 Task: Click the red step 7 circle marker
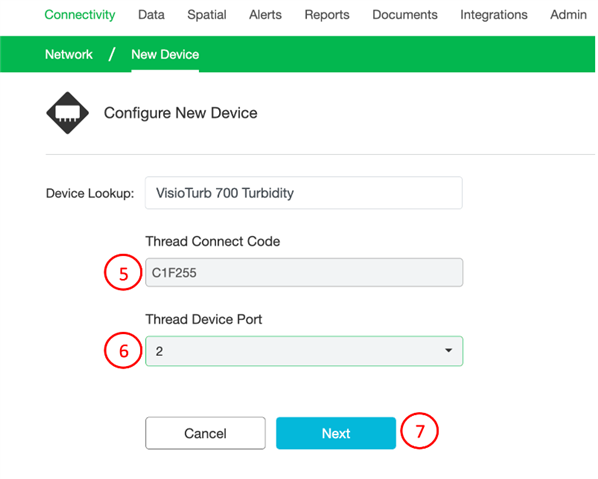[x=420, y=431]
